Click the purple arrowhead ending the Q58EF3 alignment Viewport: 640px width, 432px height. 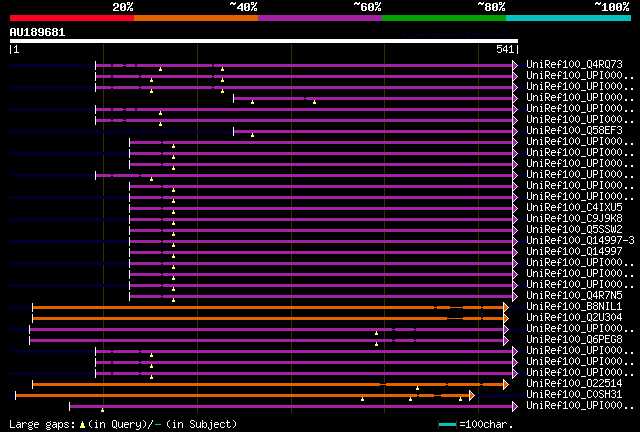coord(515,131)
